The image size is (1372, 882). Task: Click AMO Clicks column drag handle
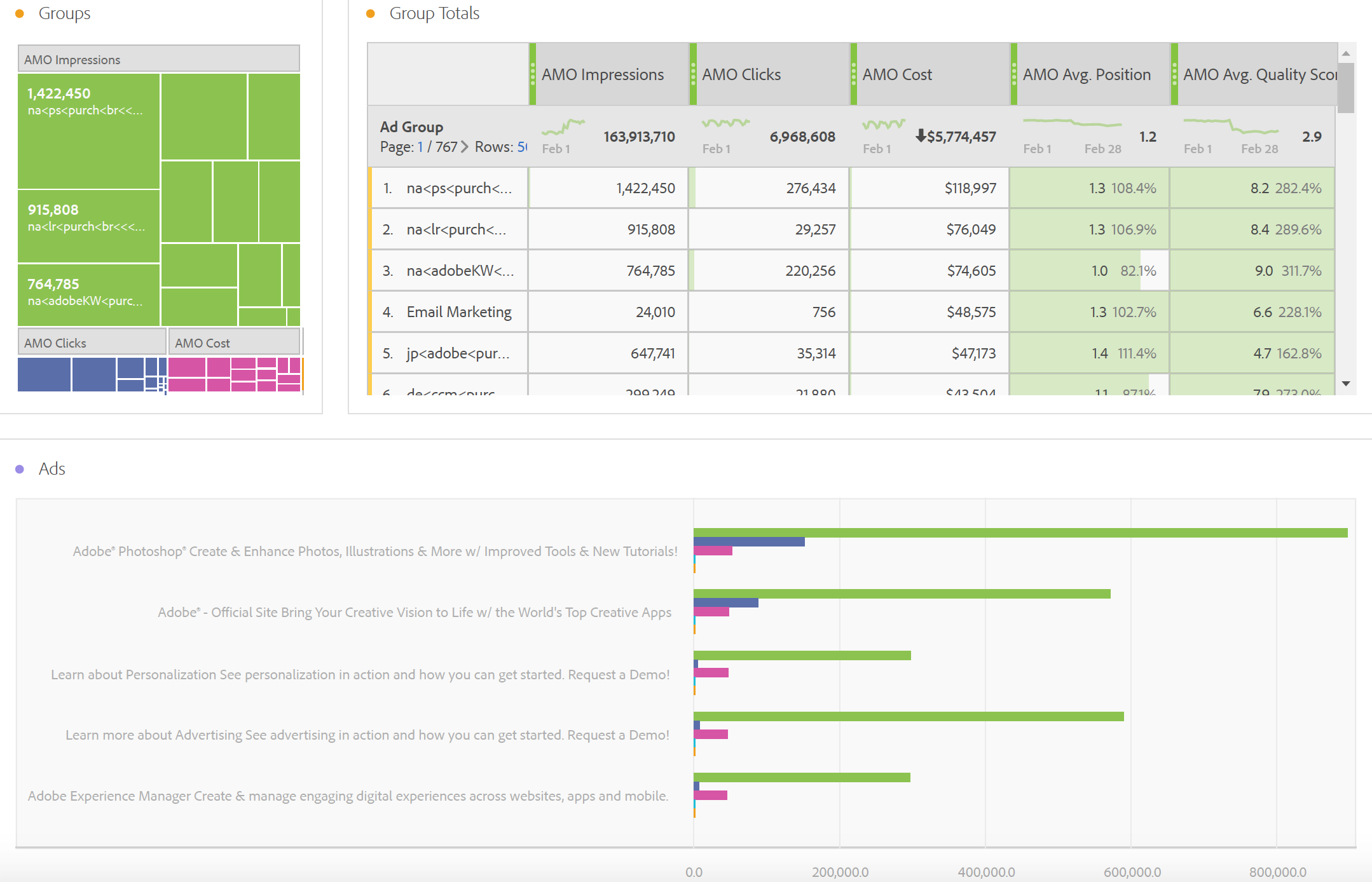pos(693,74)
